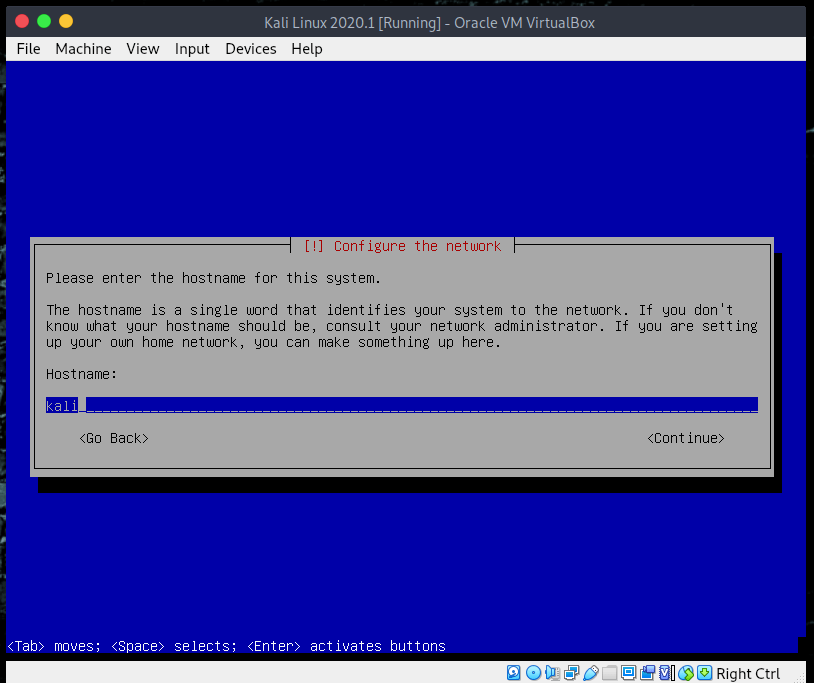This screenshot has width=814, height=683.
Task: Click the CPU virtualization status icon
Action: tap(666, 673)
